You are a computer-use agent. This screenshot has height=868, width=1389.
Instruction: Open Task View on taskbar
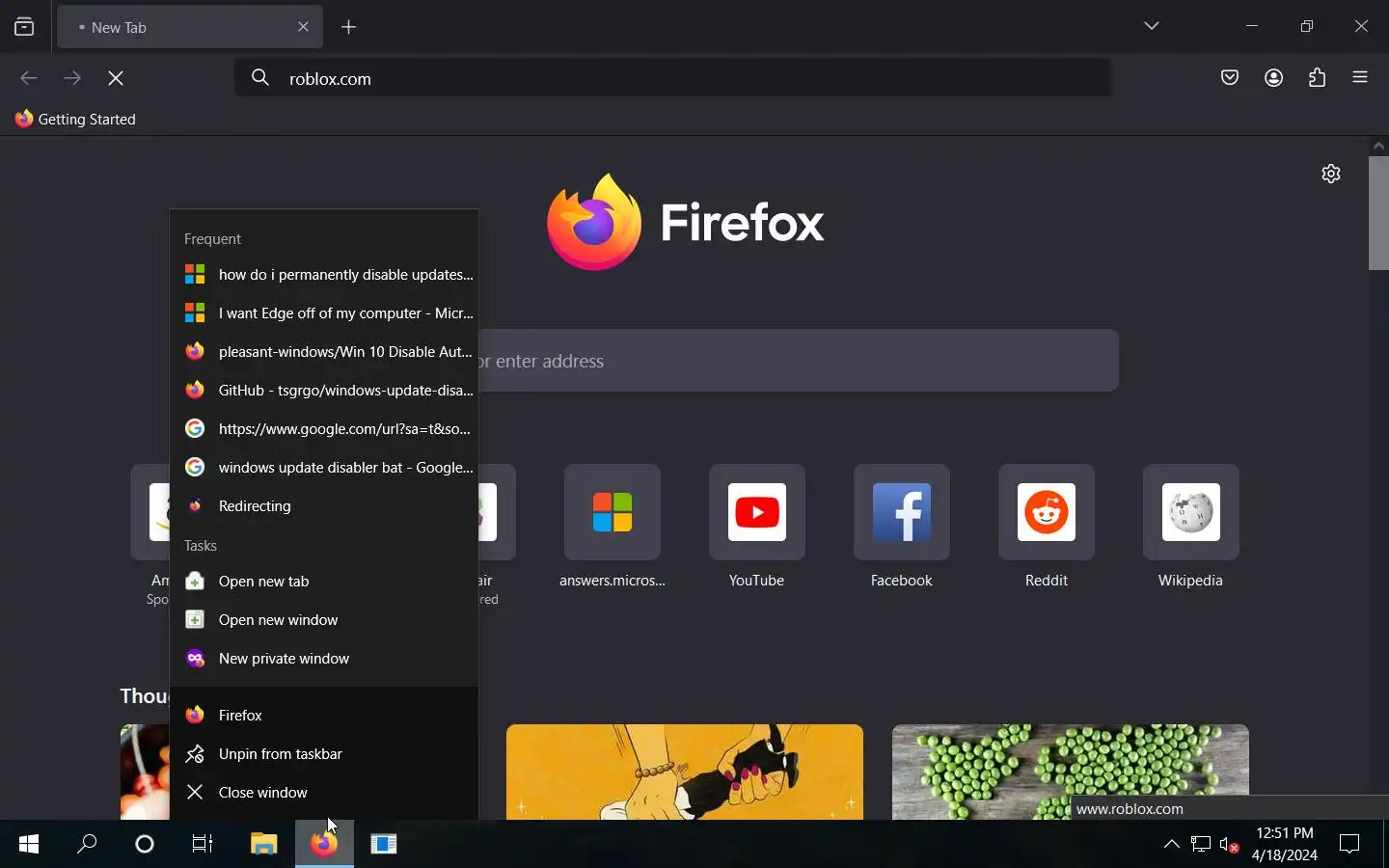pos(203,845)
